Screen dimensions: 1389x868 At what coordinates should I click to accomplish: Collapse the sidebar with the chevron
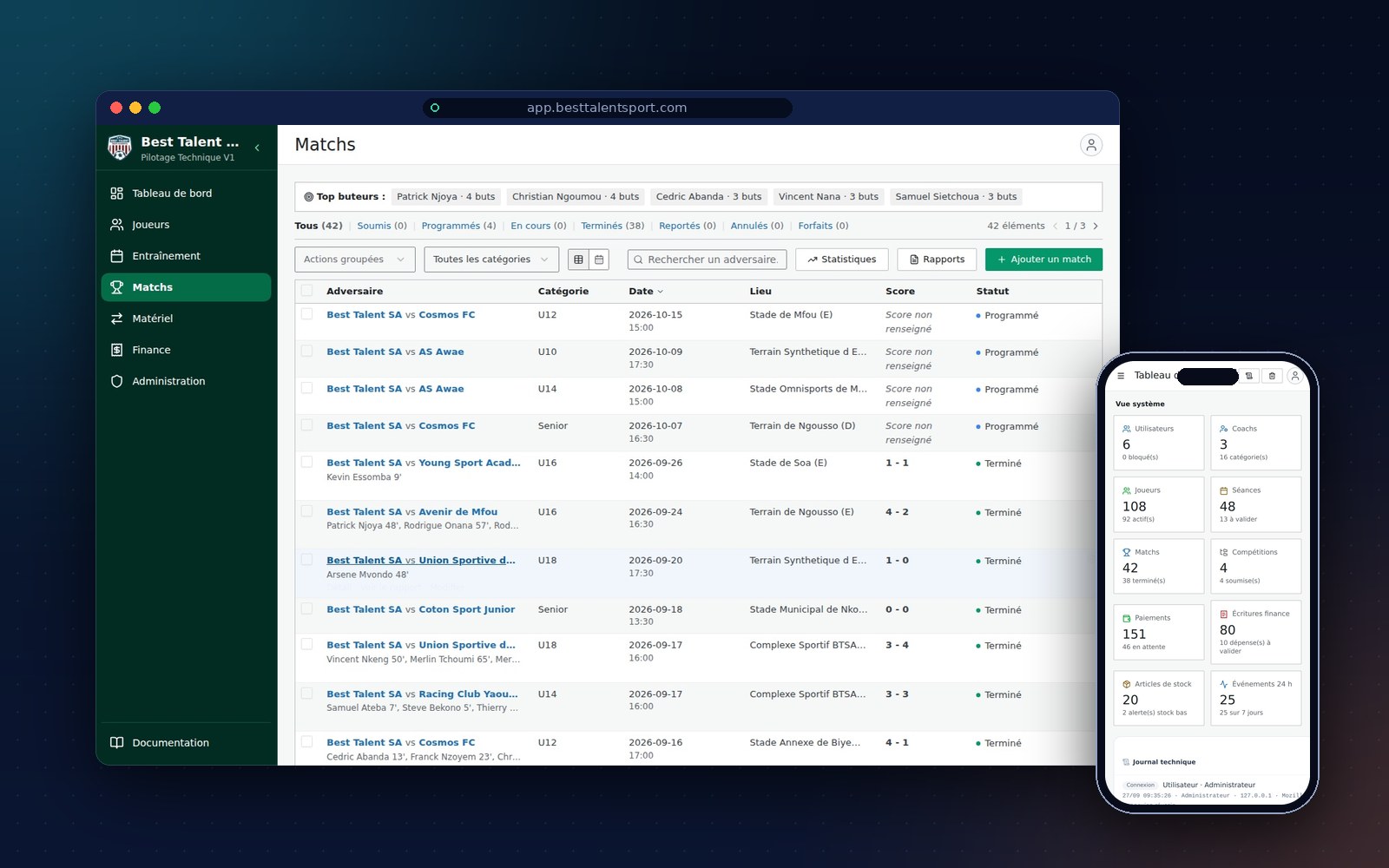pyautogui.click(x=257, y=148)
